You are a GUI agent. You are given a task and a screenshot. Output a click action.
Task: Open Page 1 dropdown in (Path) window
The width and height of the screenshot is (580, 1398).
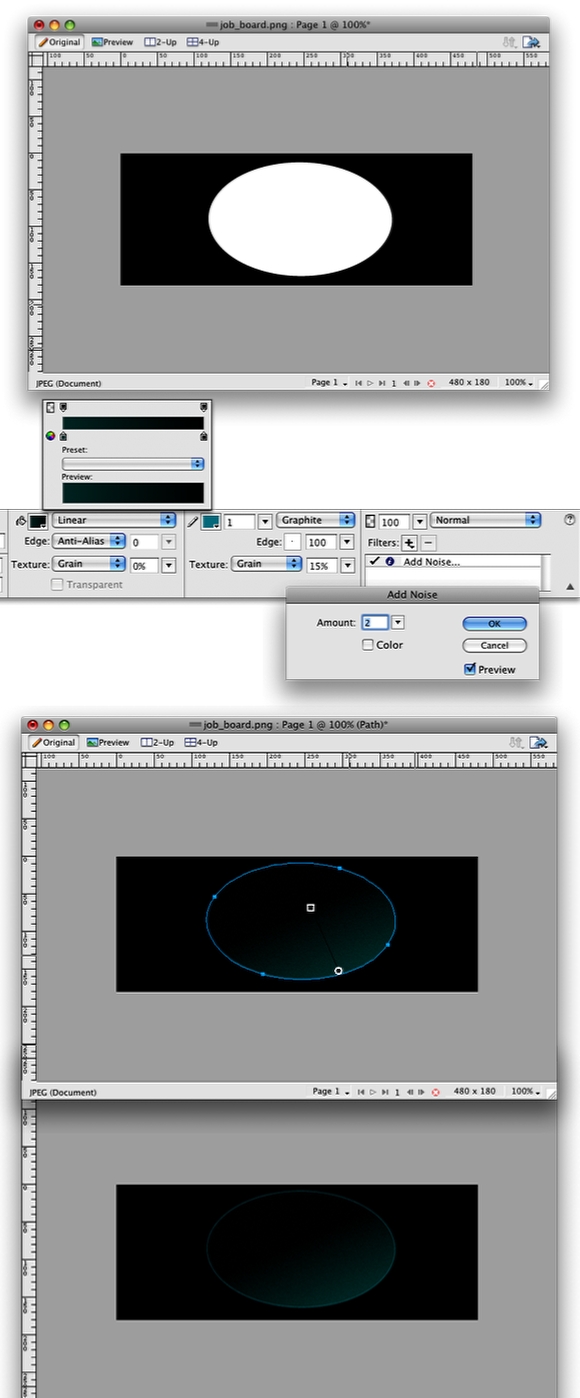329,1091
